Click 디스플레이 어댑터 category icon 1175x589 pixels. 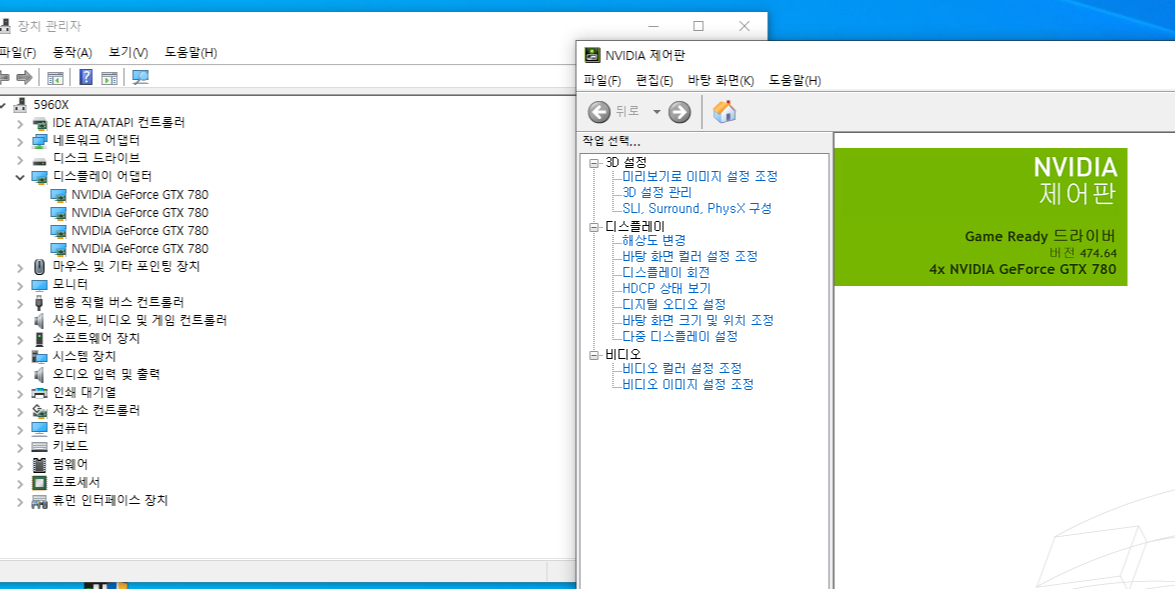(x=40, y=177)
